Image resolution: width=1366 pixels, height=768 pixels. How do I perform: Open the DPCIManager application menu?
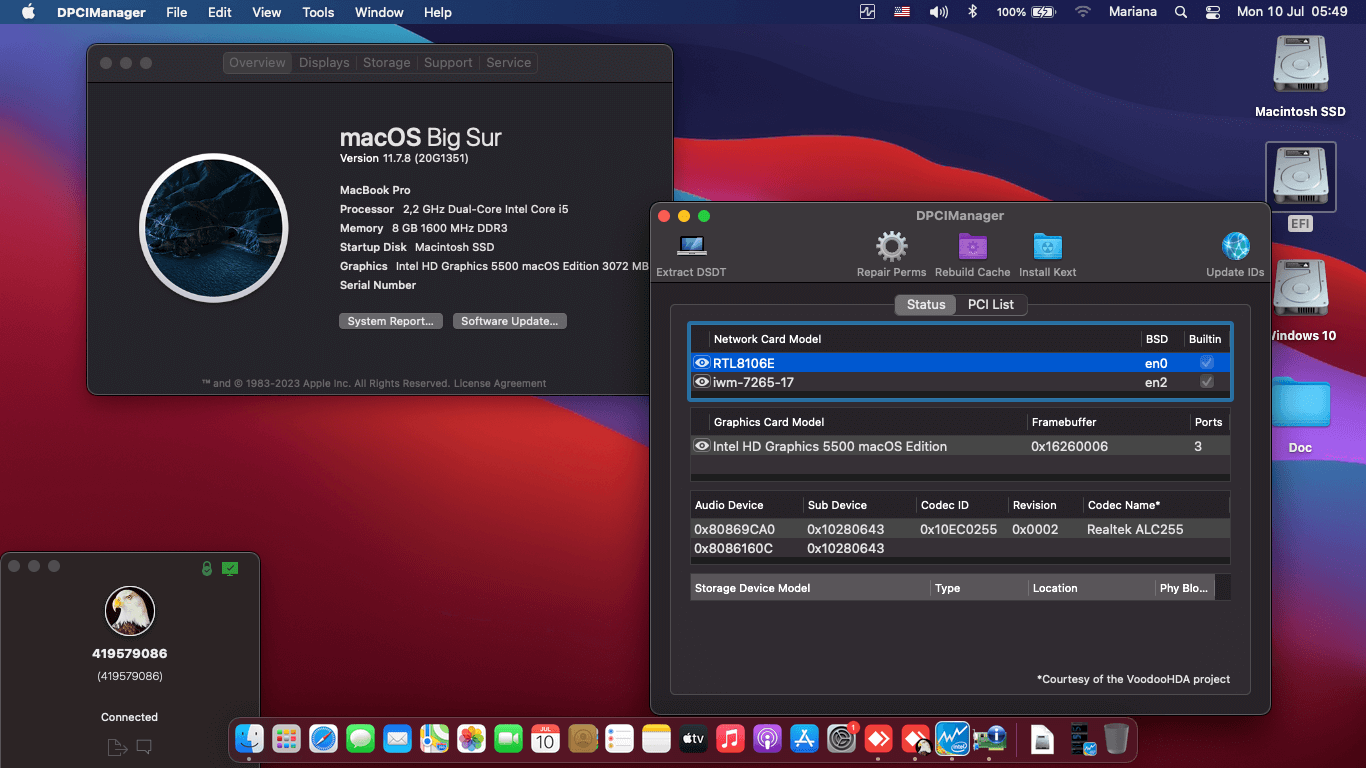[100, 12]
